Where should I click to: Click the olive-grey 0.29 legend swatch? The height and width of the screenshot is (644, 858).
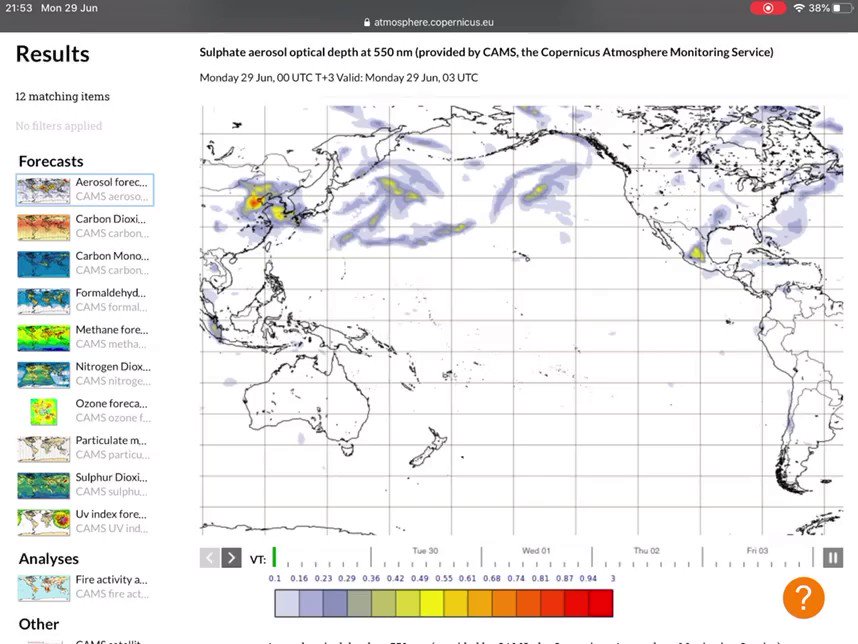point(359,603)
